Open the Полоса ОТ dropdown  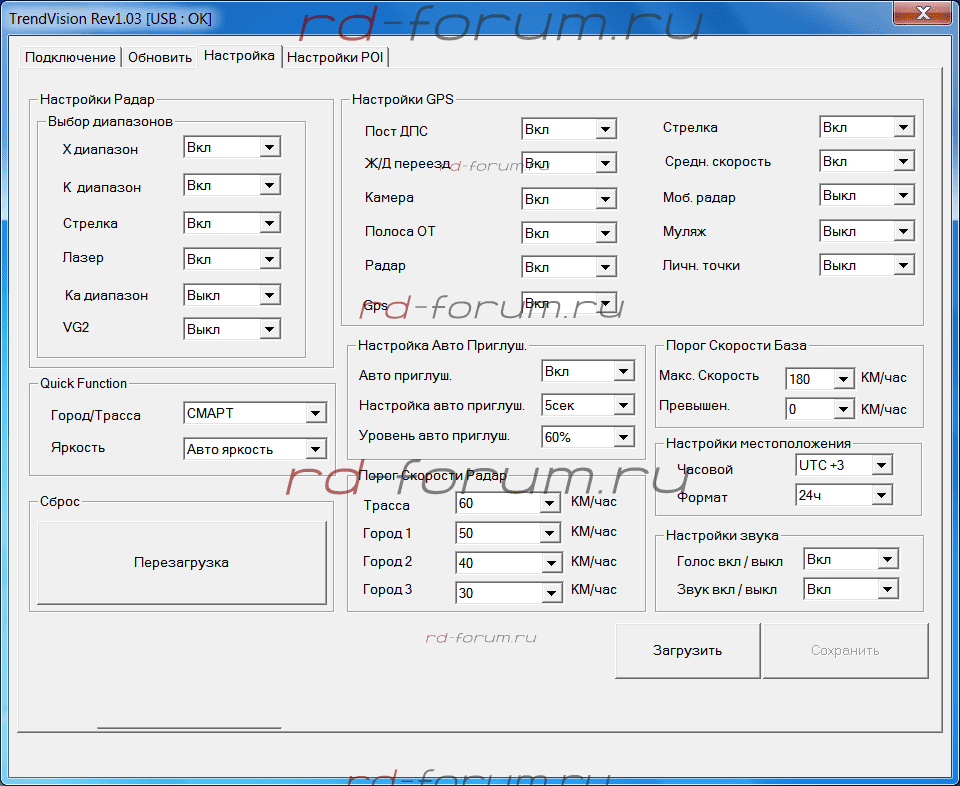(x=569, y=233)
